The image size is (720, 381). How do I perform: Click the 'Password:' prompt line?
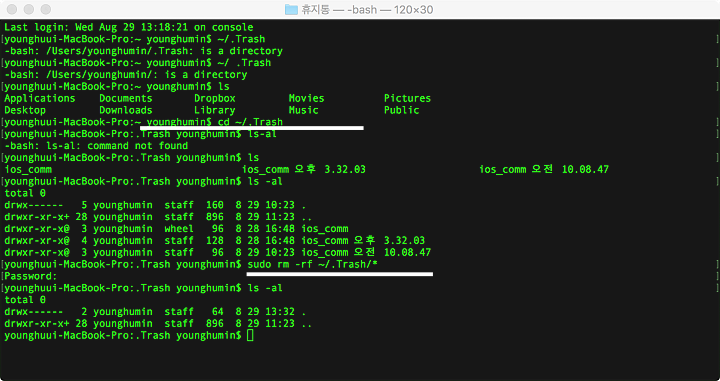point(31,276)
